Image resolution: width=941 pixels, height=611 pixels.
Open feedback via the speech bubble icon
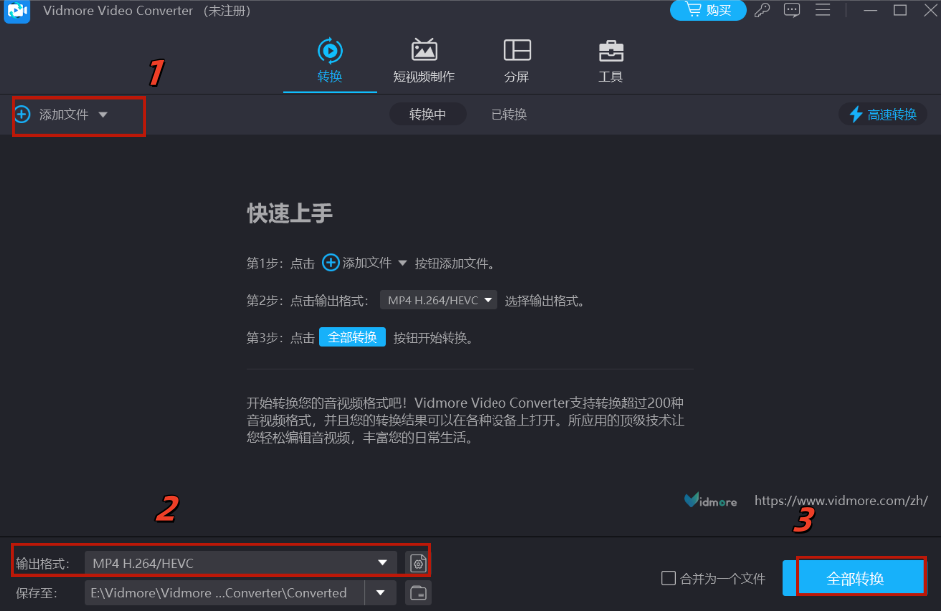[x=792, y=10]
